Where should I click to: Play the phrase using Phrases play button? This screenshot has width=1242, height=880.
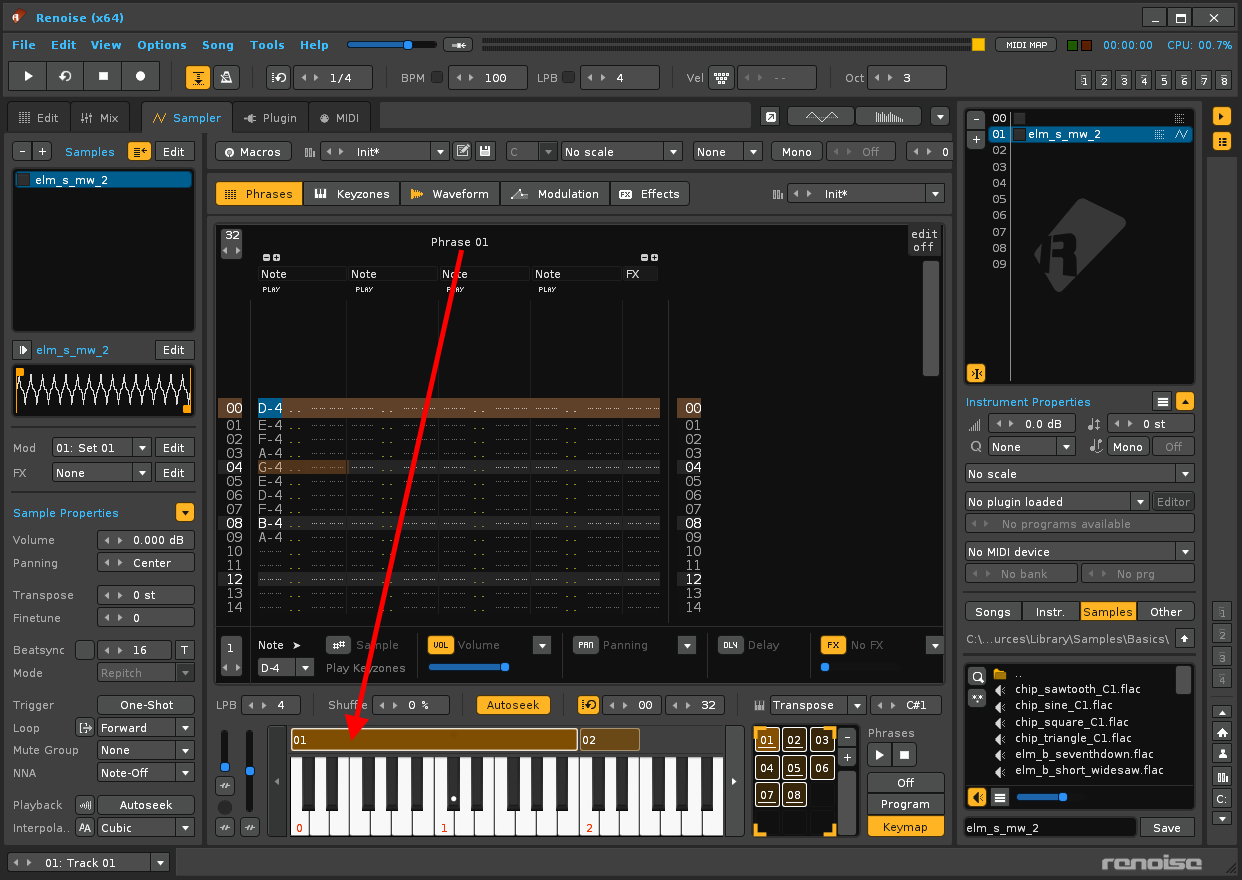(x=879, y=755)
